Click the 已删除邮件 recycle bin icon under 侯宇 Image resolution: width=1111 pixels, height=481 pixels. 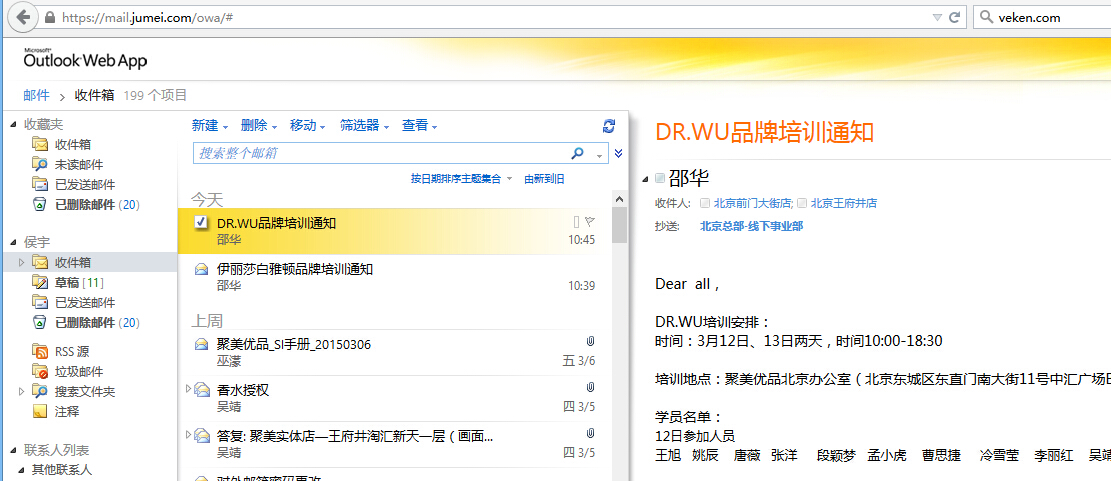coord(40,322)
